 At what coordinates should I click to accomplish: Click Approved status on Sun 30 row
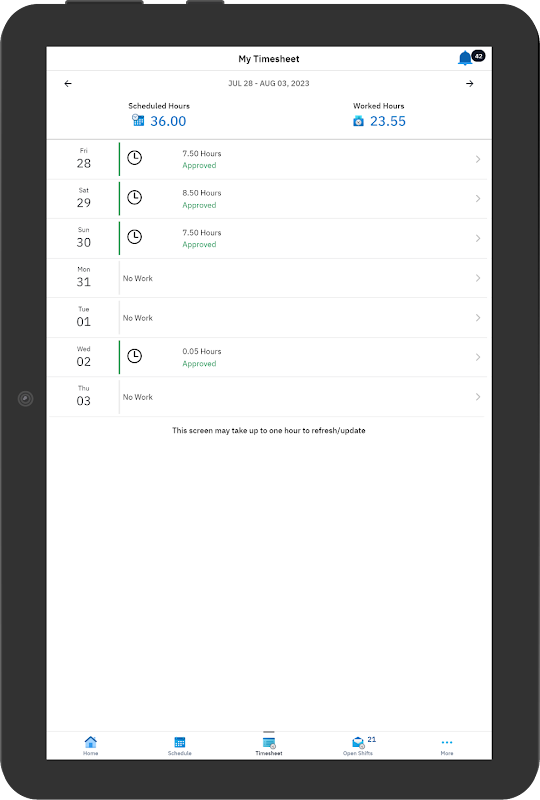[199, 244]
